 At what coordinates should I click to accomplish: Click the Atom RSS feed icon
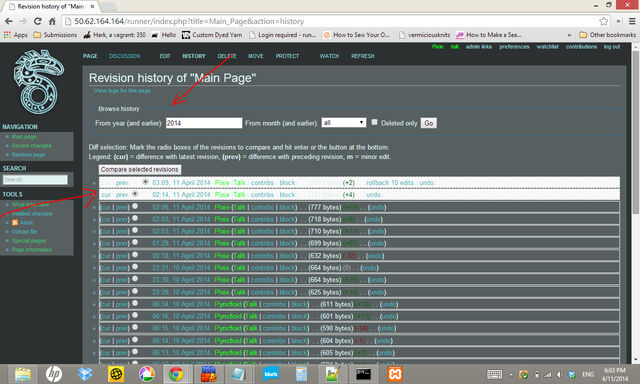click(x=15, y=222)
